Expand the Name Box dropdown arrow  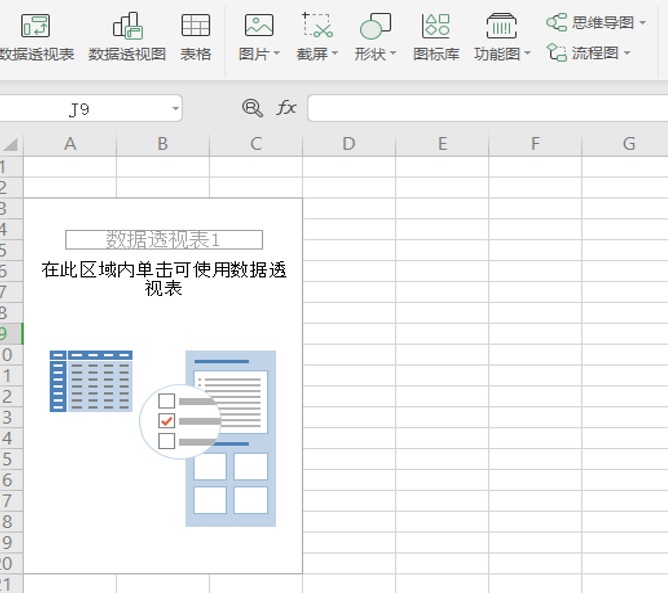175,108
